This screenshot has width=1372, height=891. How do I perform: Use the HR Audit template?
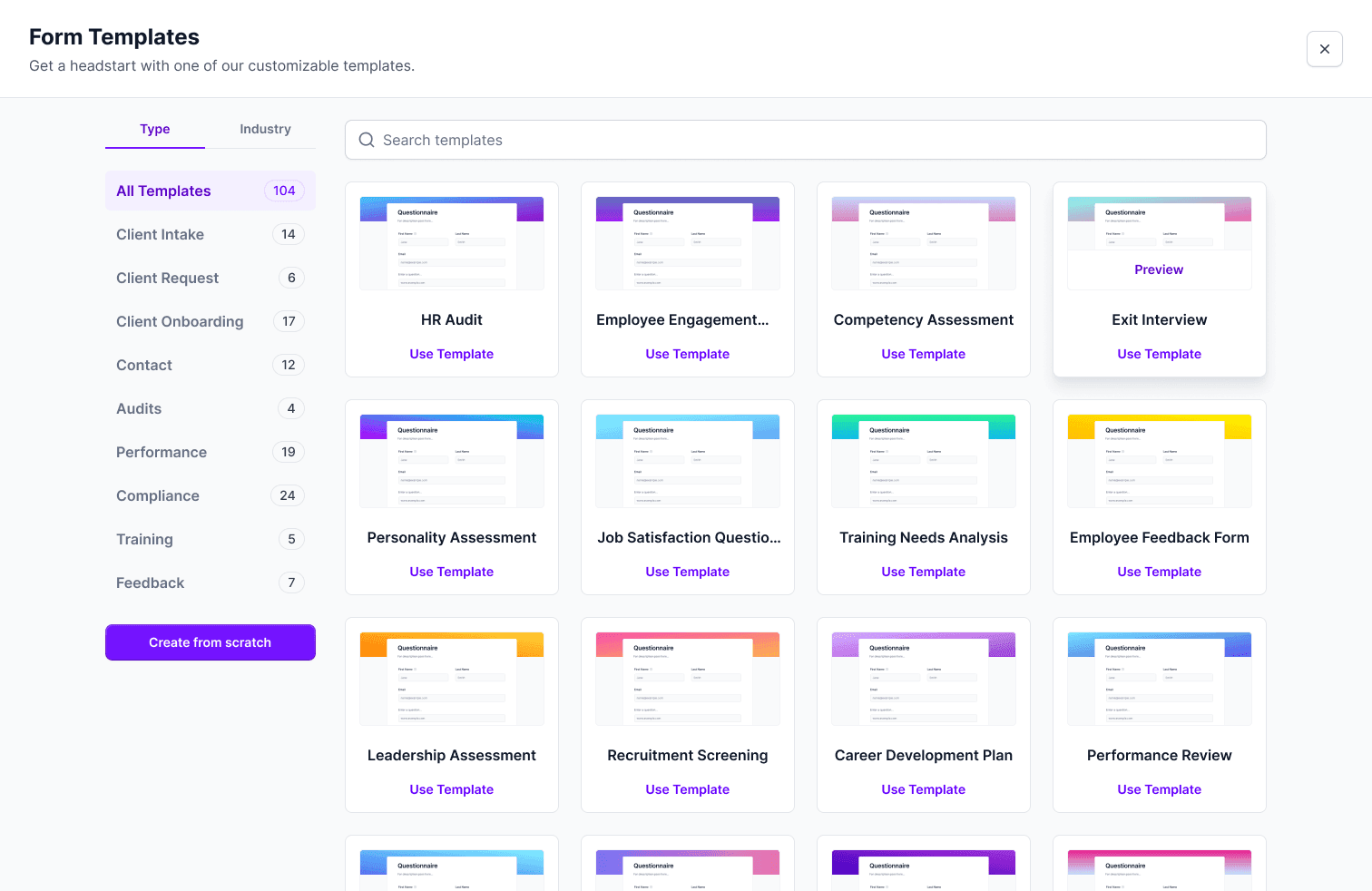452,354
